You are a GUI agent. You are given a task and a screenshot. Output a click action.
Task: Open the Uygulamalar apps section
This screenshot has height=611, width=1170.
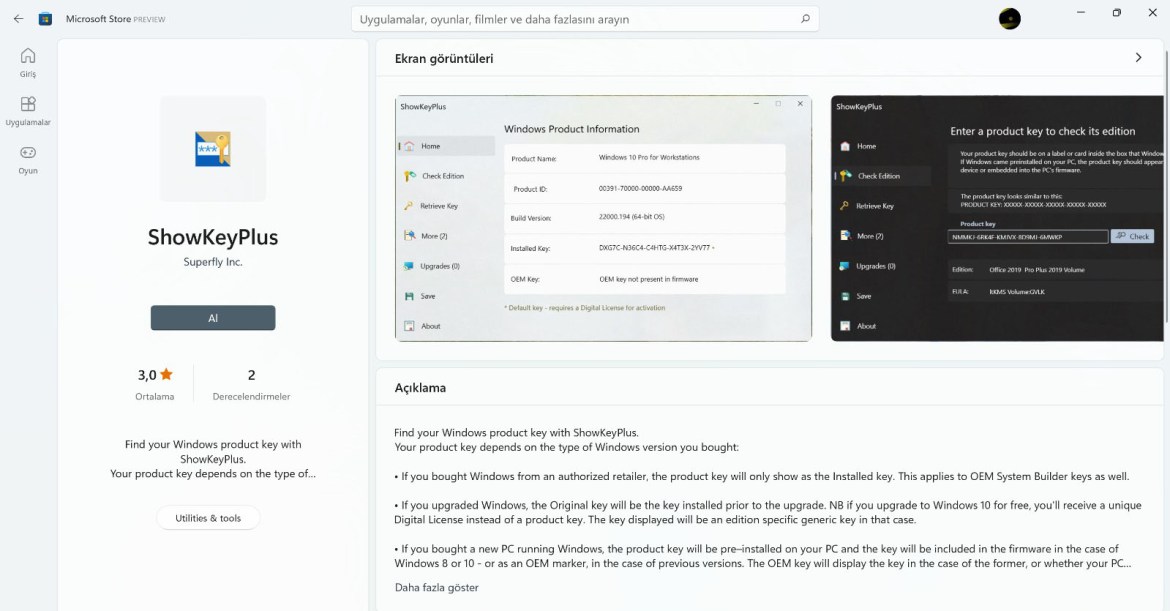pyautogui.click(x=28, y=110)
